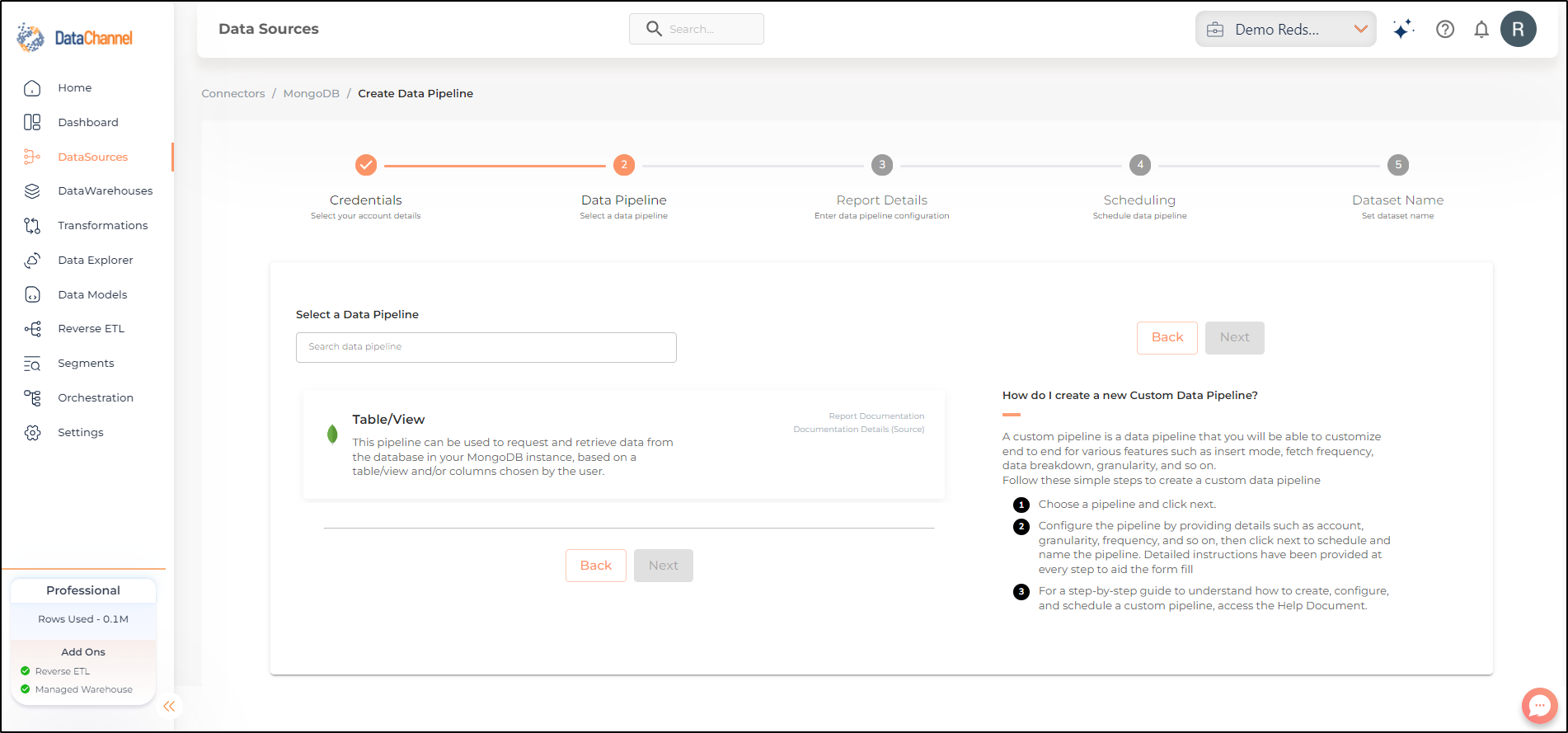Focus the top Search box
This screenshot has width=1568, height=733.
point(697,29)
